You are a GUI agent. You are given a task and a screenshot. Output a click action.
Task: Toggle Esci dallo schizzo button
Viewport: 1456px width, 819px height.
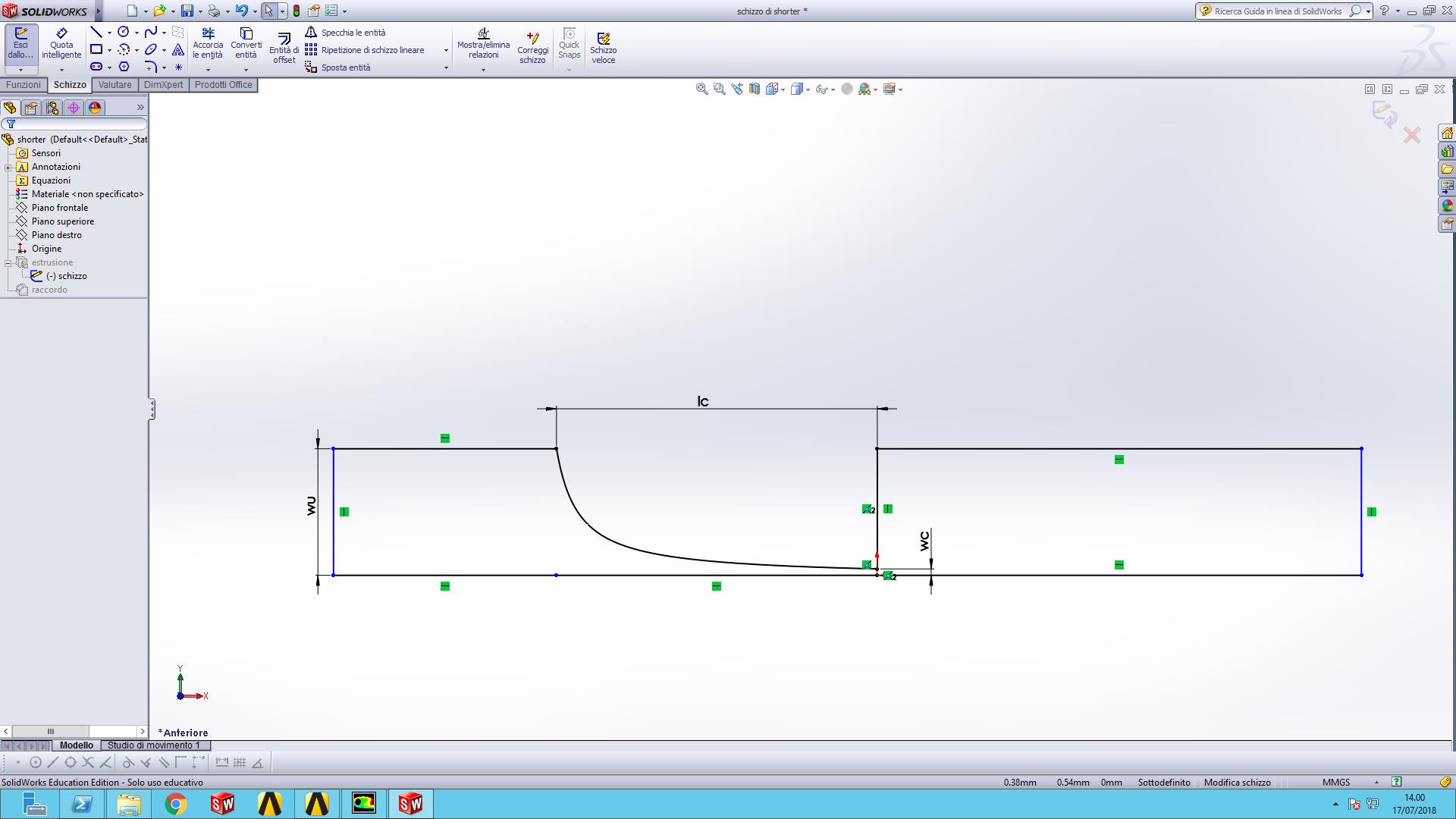[x=20, y=44]
